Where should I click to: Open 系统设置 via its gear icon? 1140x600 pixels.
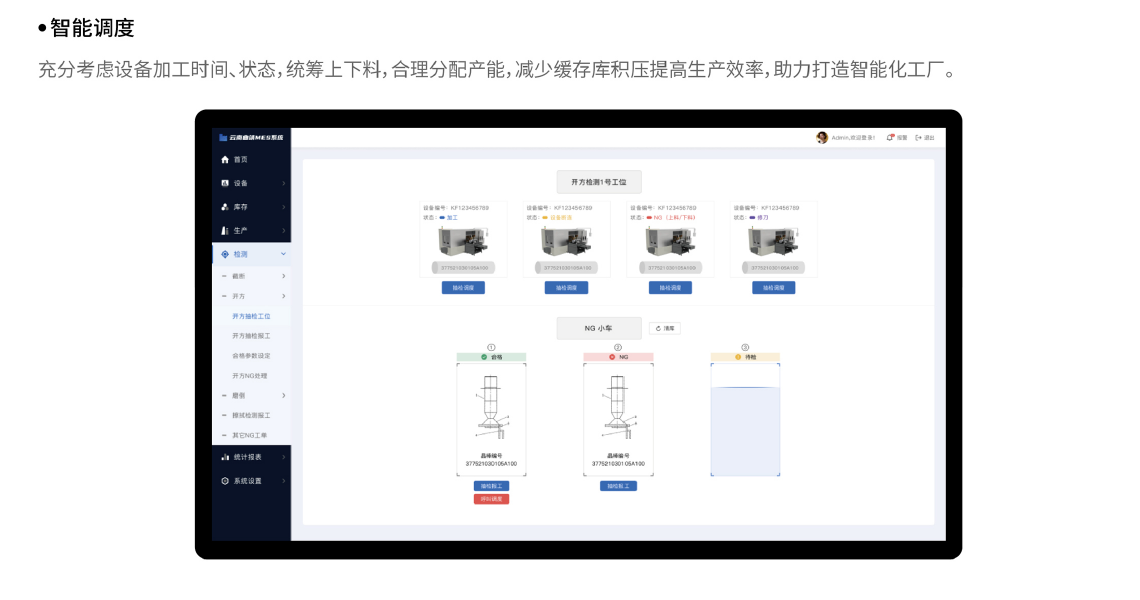(x=225, y=481)
